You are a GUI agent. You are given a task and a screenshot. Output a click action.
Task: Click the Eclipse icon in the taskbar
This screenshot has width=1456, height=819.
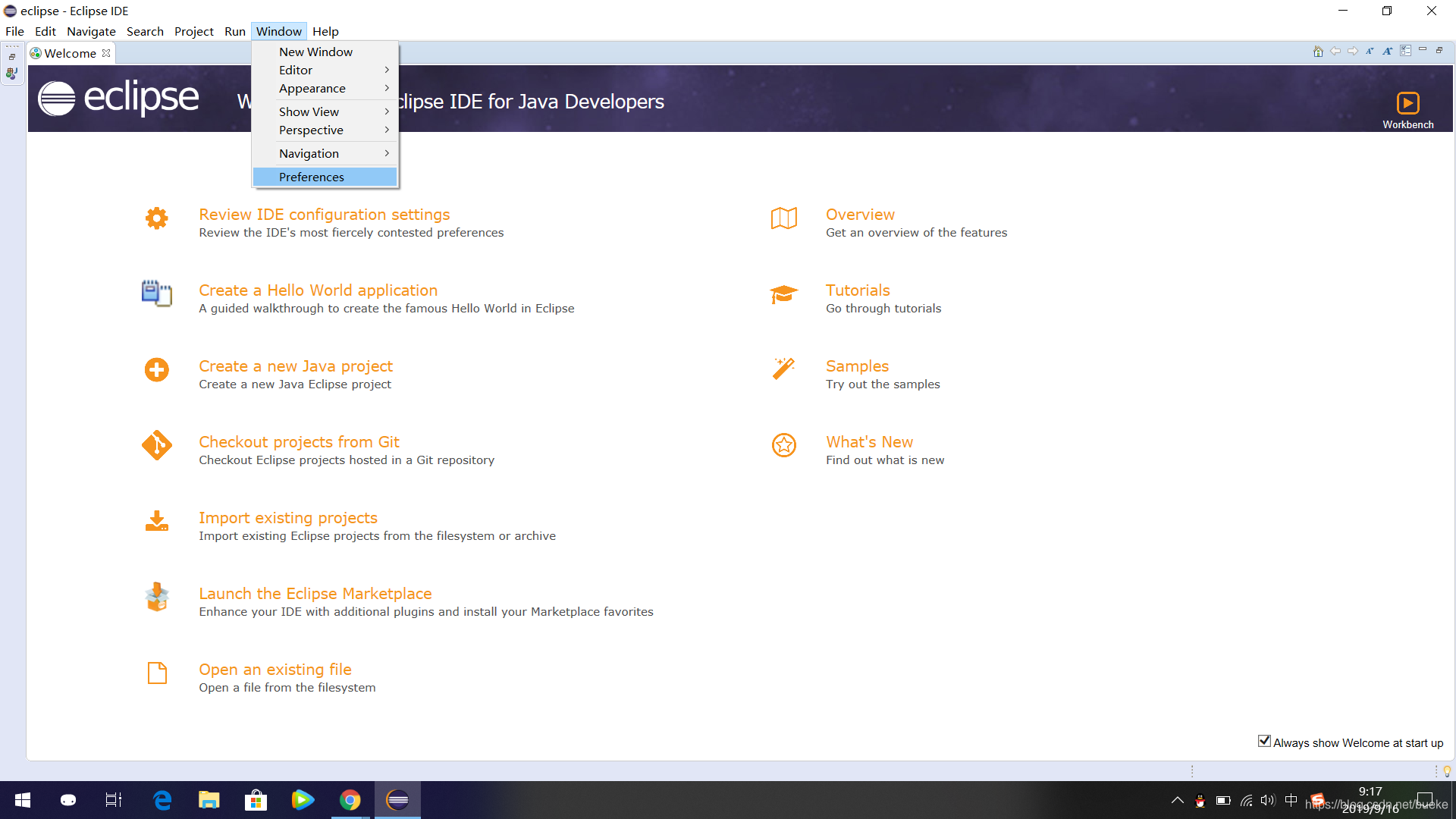point(397,800)
